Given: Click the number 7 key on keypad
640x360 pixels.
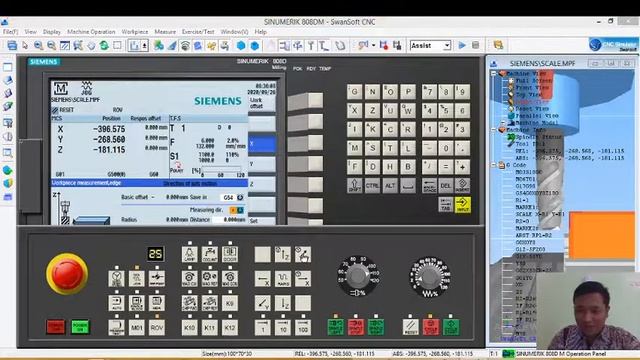Looking at the screenshot, I should coord(429,92).
